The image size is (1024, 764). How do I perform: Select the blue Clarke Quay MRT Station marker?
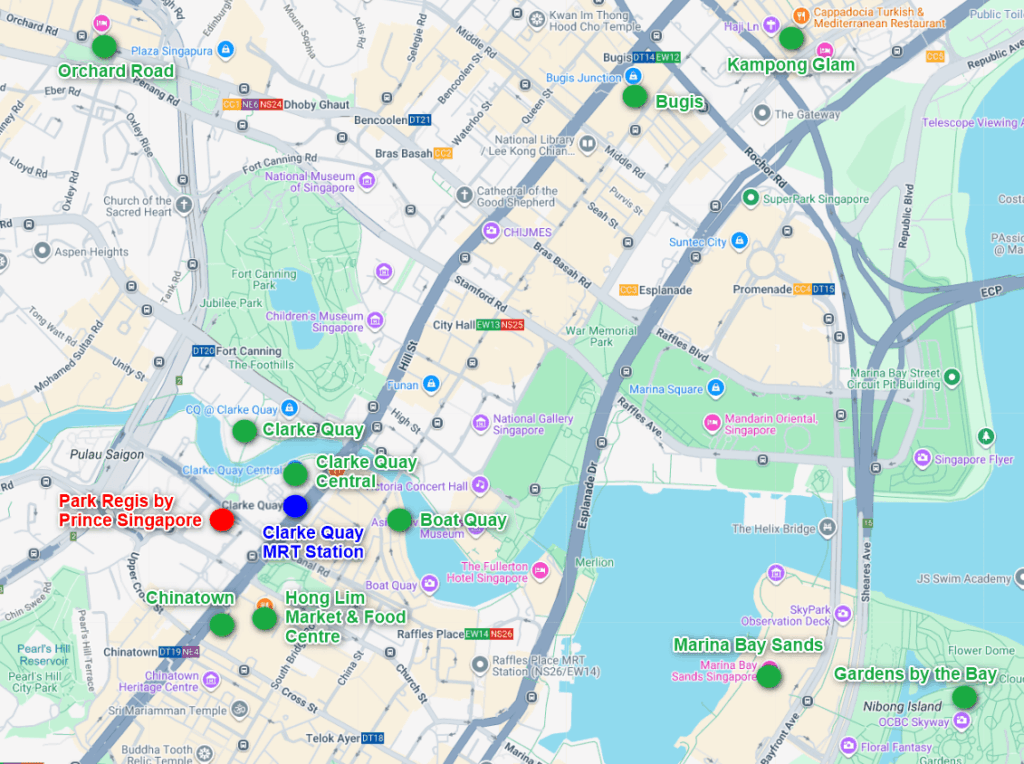tap(295, 506)
